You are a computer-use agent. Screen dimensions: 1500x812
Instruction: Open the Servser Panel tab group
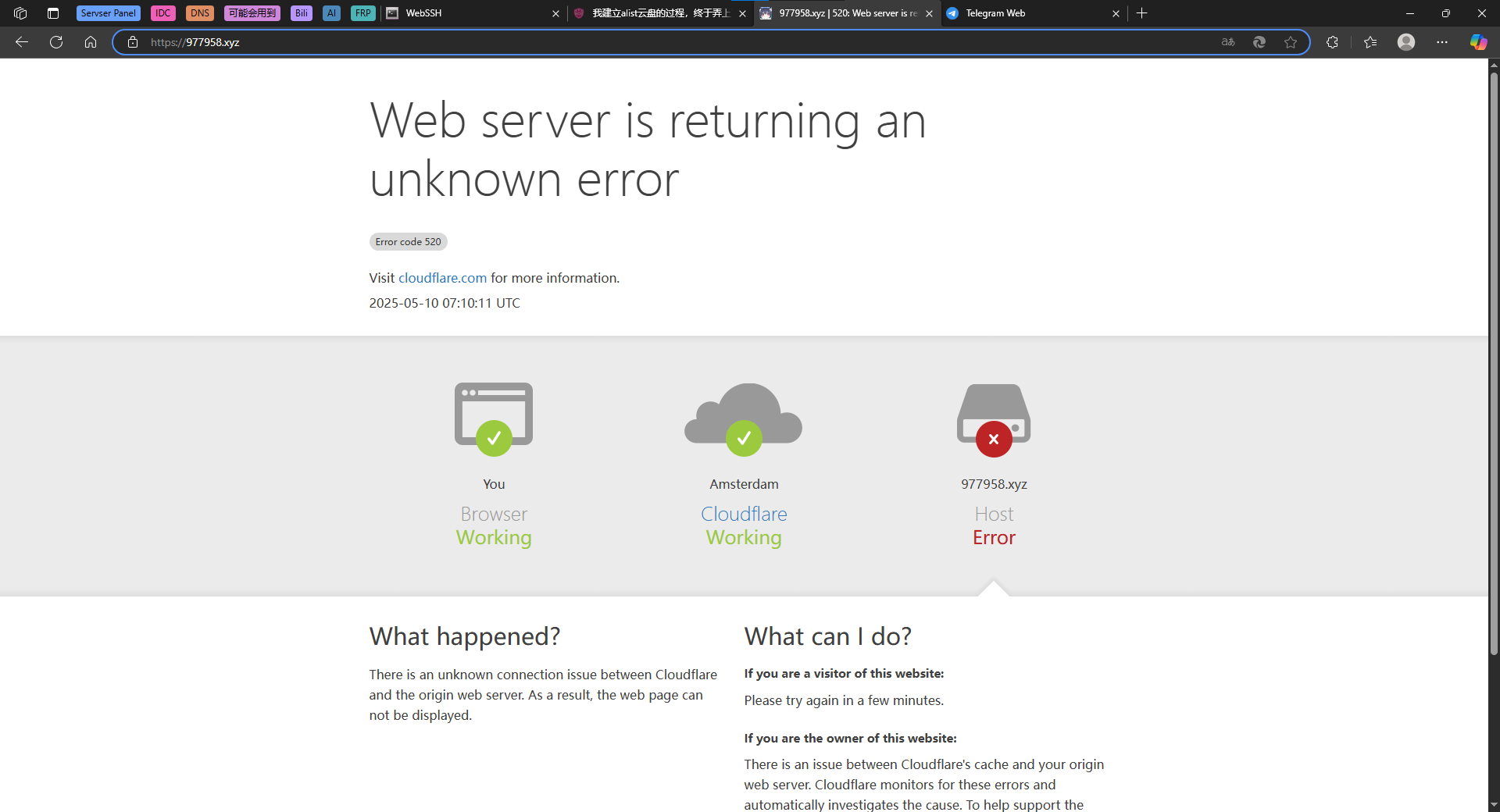[108, 13]
